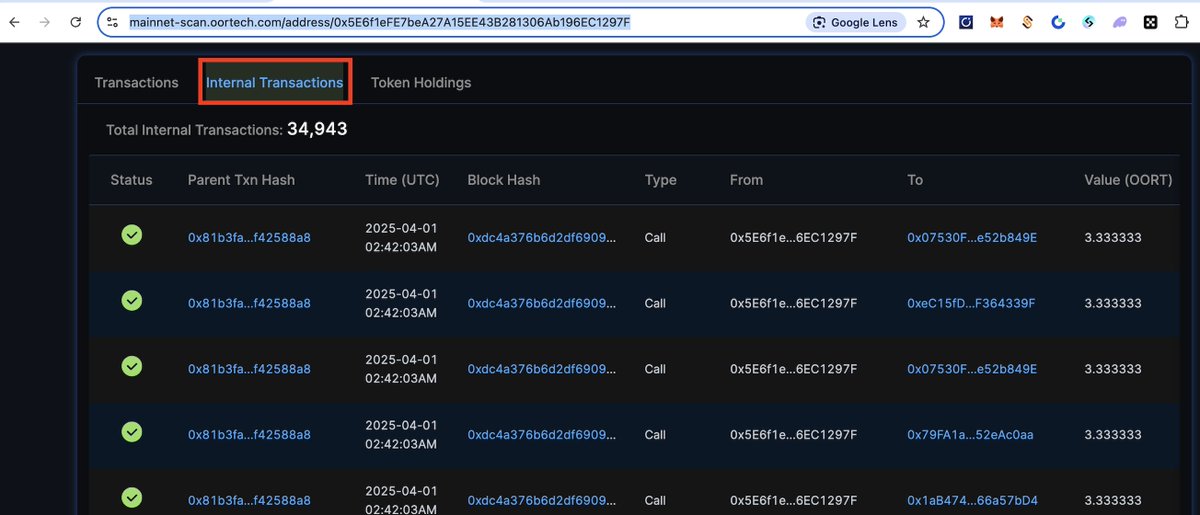Click value 3.333333 in 0x79FA1a row
Screen dimensions: 1200x515
tap(1113, 435)
